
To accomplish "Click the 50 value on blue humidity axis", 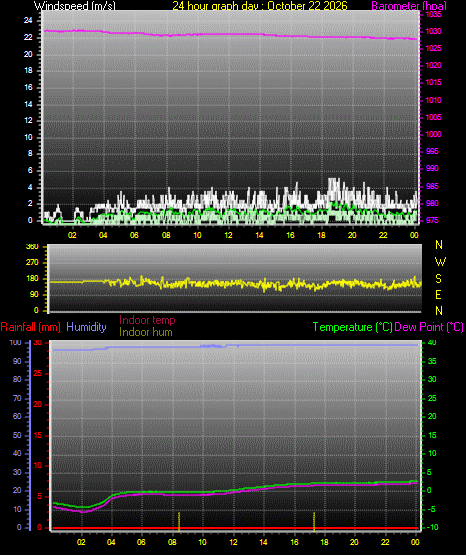I will click(x=17, y=435).
